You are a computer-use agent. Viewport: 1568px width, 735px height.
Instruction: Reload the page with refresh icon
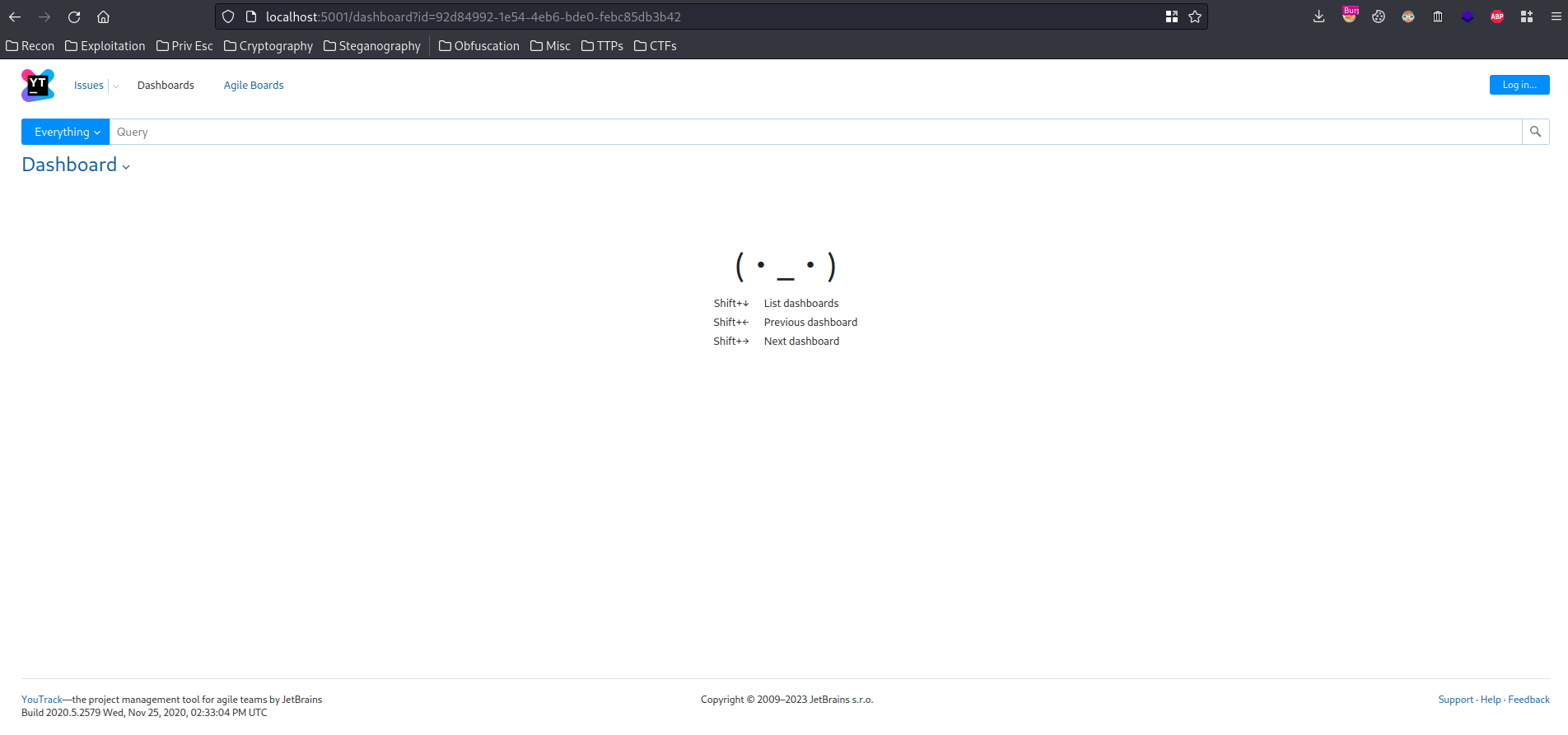click(x=74, y=16)
